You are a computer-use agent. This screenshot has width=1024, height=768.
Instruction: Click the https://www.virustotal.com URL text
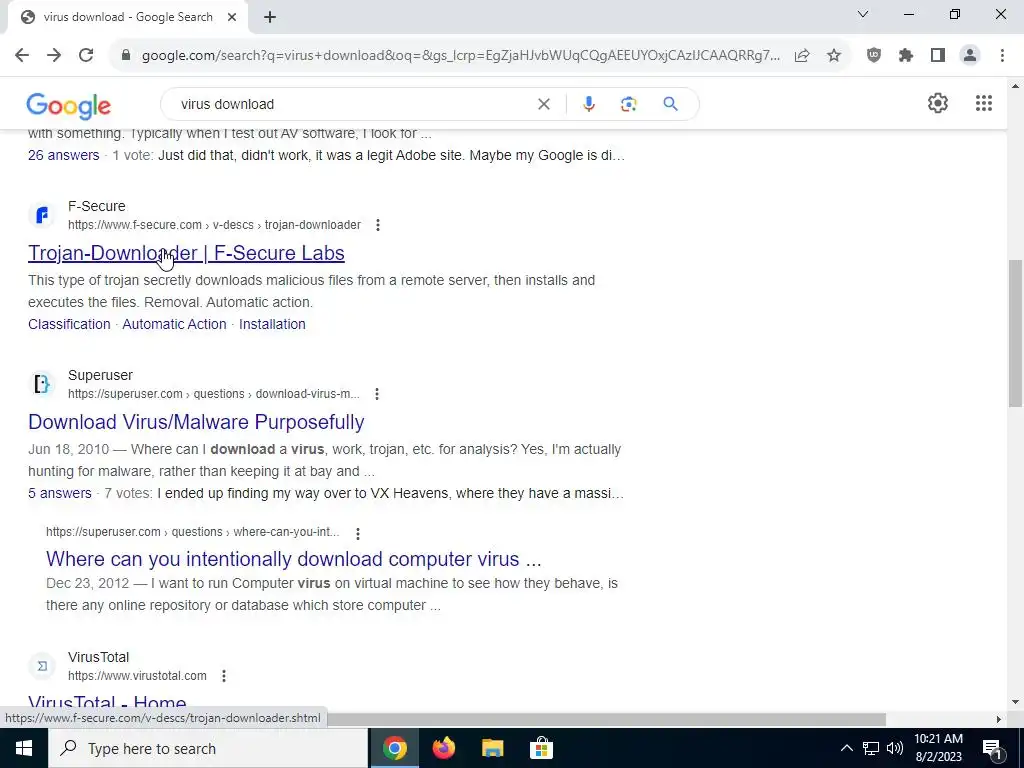click(x=137, y=676)
